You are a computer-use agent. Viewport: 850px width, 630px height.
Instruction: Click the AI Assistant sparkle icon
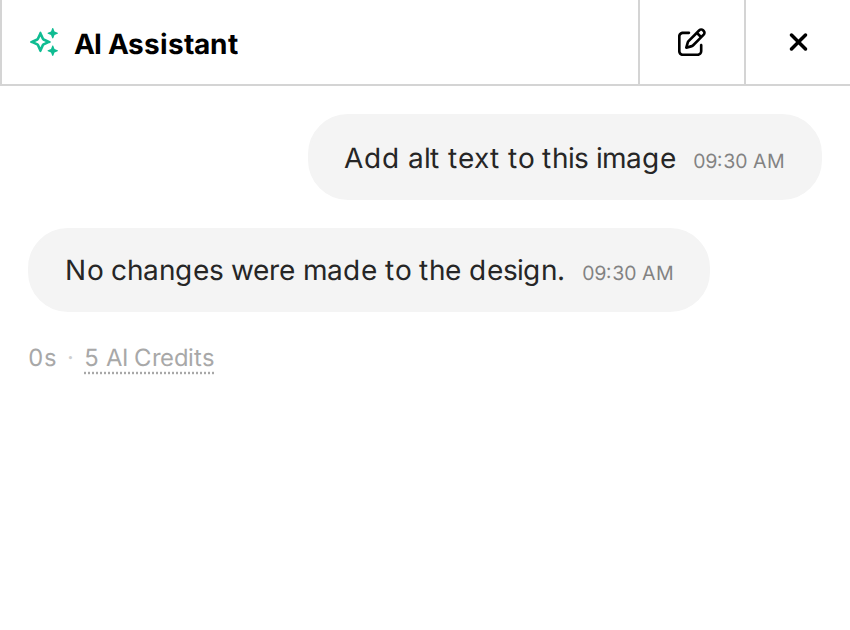[44, 42]
